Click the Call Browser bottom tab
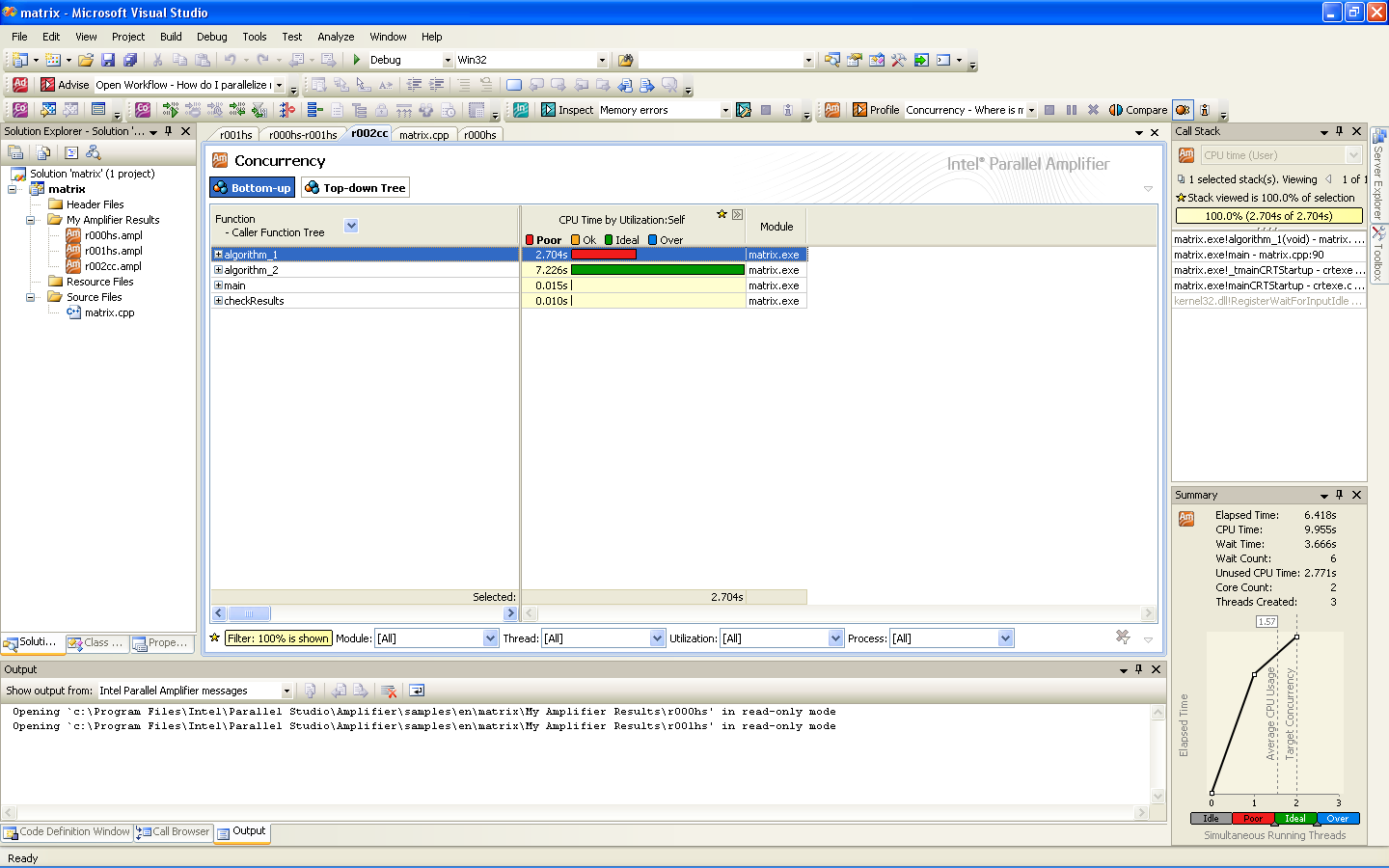Image resolution: width=1389 pixels, height=868 pixels. point(174,831)
